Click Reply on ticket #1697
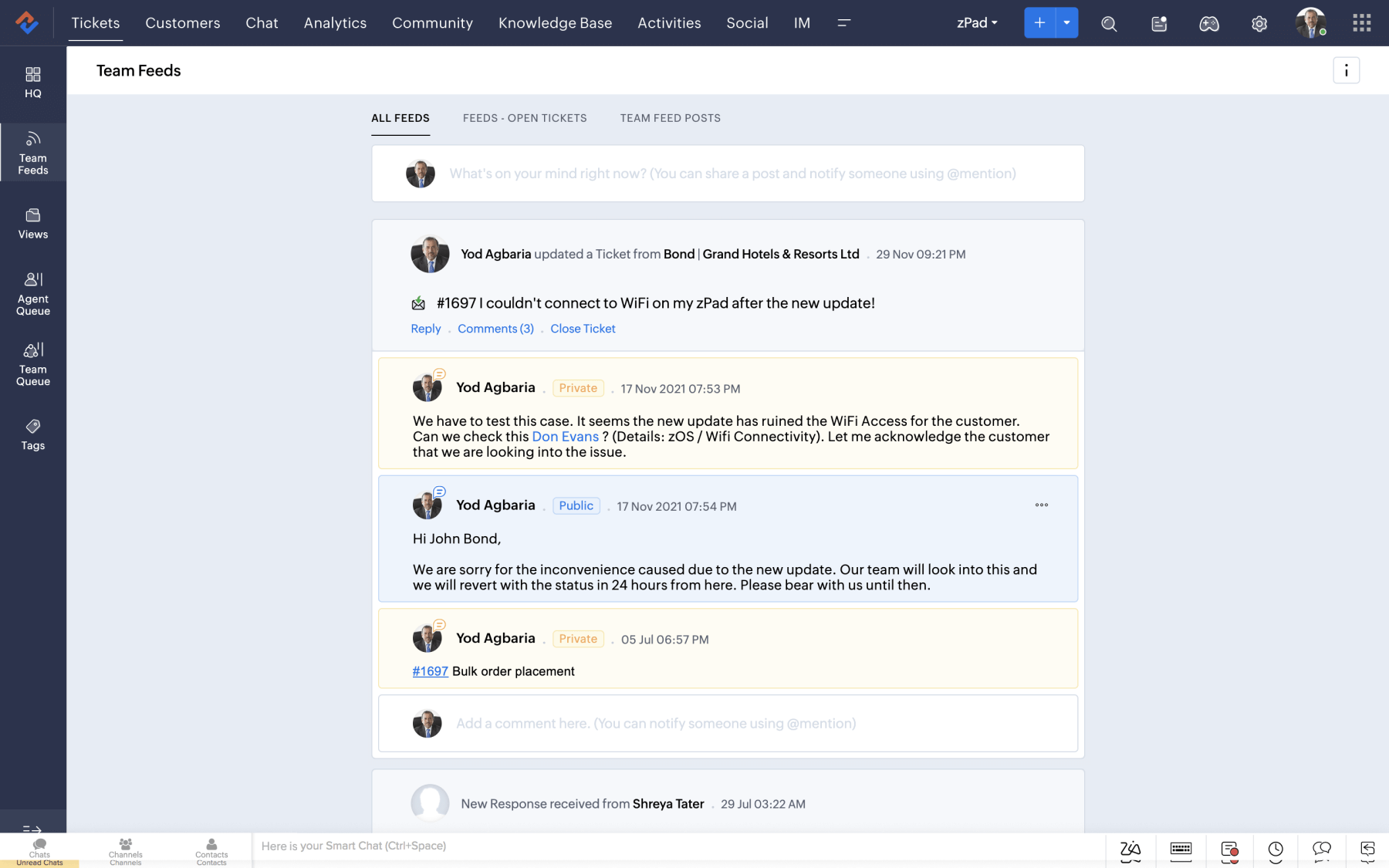This screenshot has width=1389, height=868. (426, 329)
